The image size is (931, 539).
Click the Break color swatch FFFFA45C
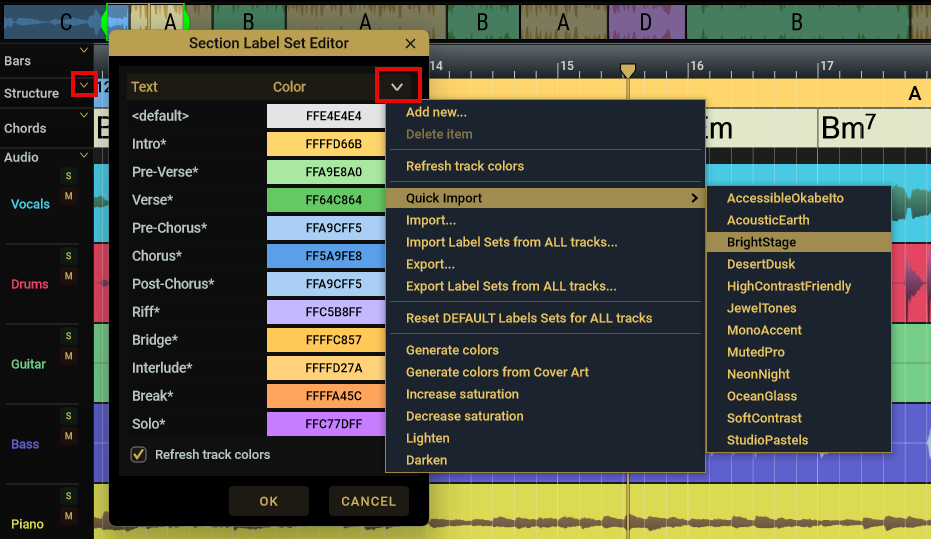(x=326, y=396)
